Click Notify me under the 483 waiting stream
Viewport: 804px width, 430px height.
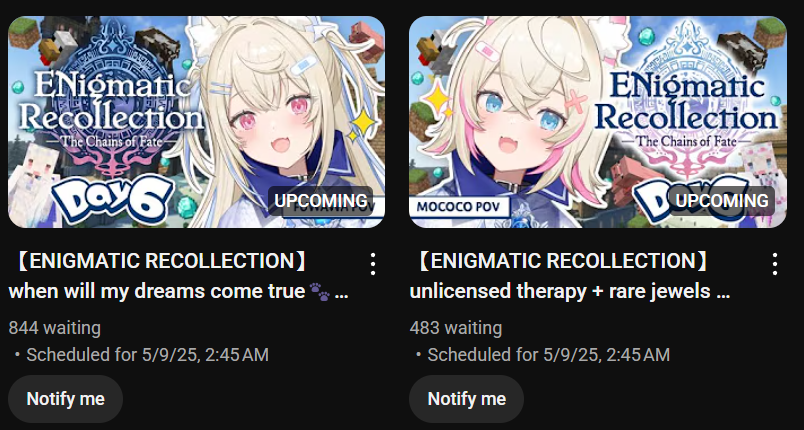(467, 399)
